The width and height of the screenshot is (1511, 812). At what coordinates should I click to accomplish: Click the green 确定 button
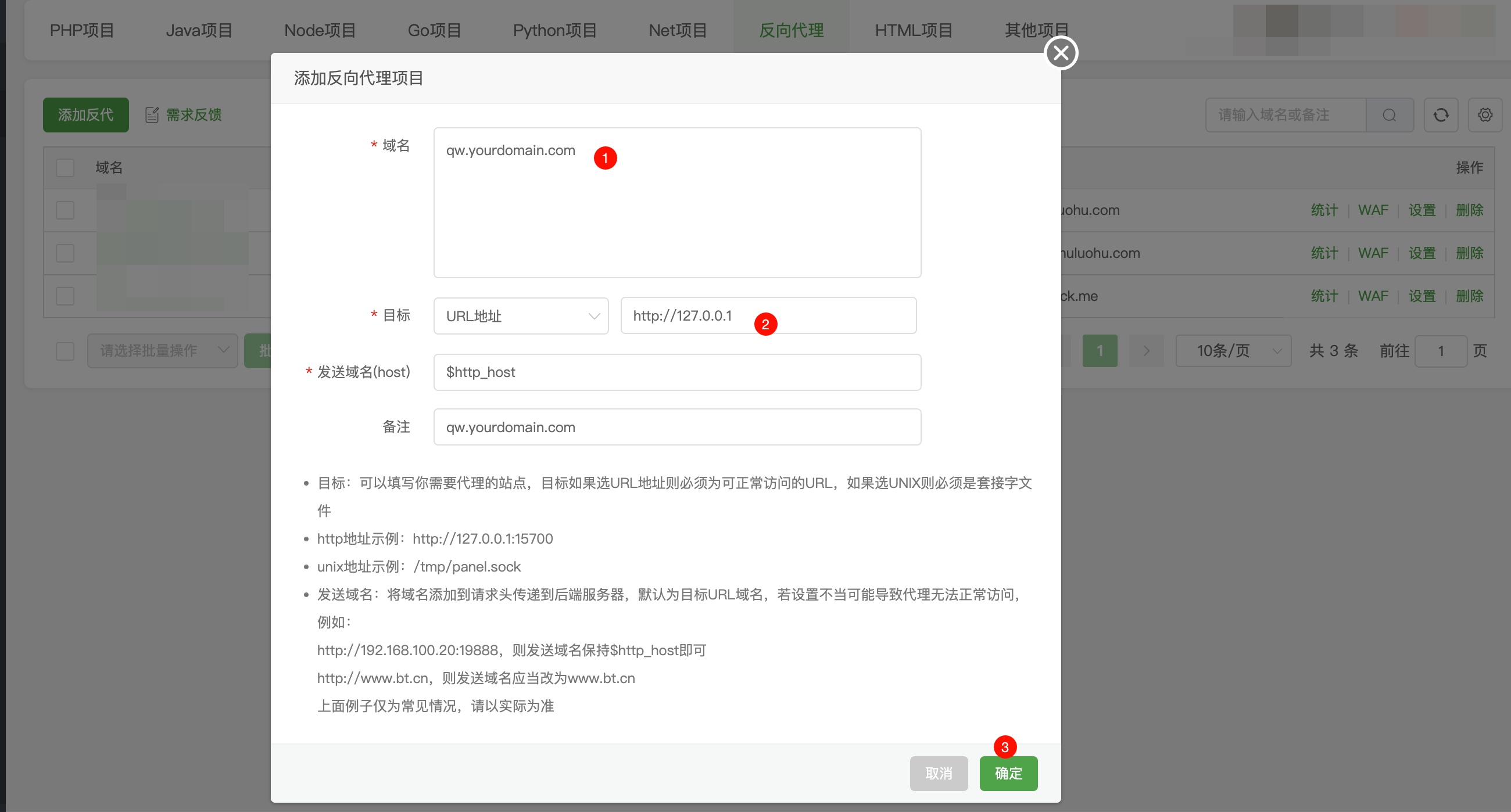(x=1008, y=773)
